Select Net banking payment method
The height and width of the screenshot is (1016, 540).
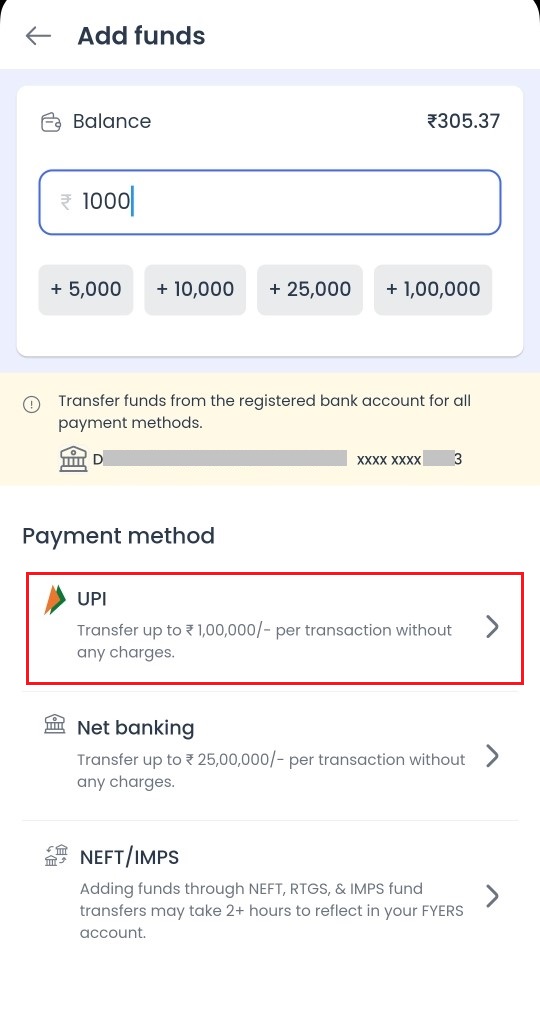click(270, 756)
